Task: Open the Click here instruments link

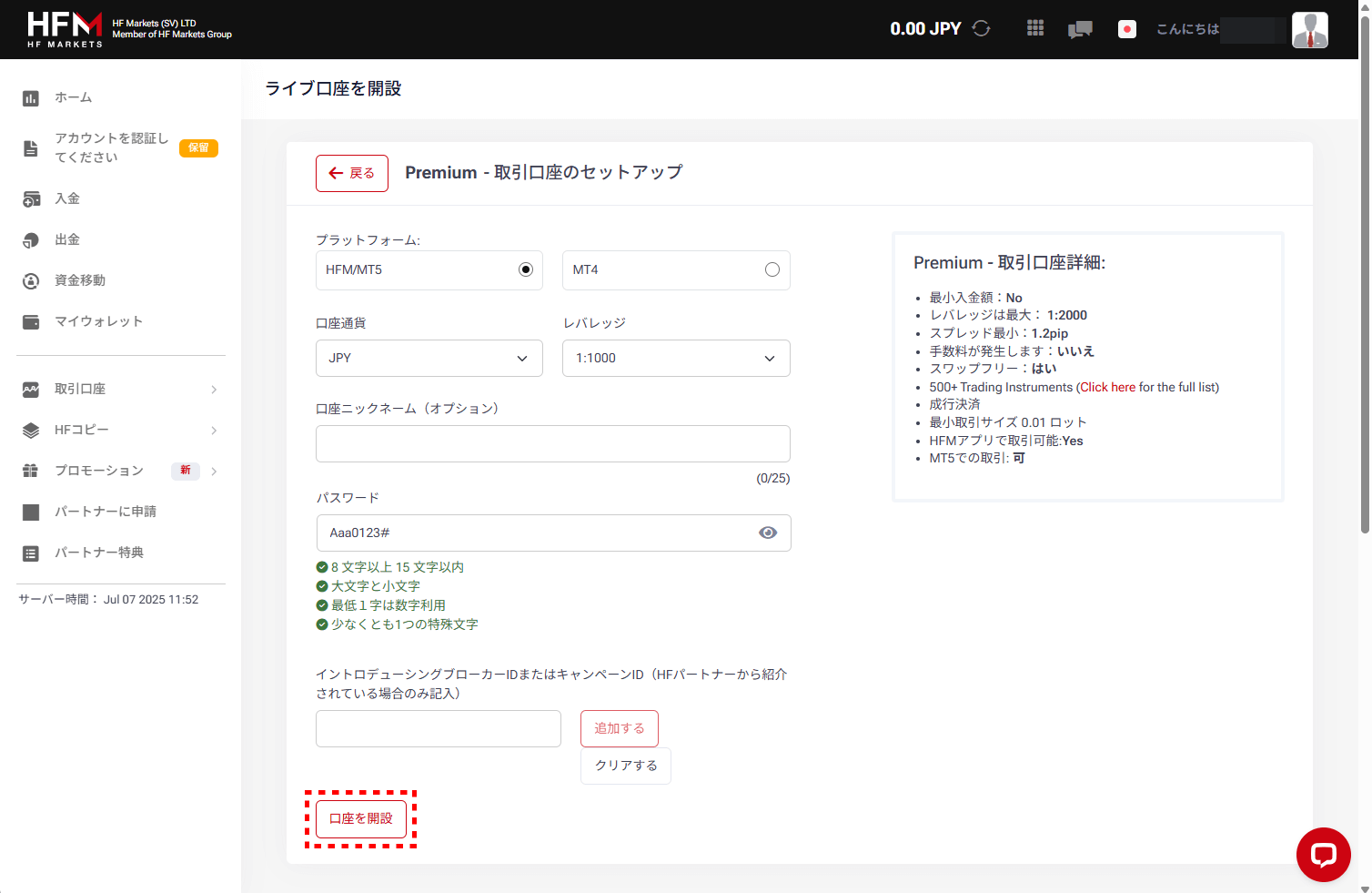Action: click(1108, 387)
